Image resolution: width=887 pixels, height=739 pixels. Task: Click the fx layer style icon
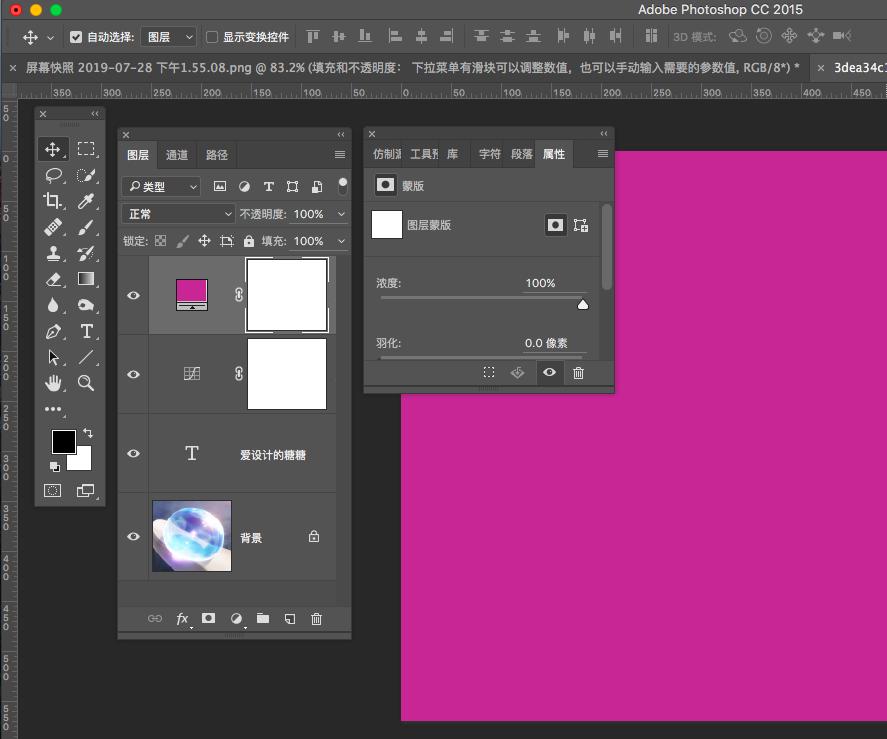coord(182,619)
